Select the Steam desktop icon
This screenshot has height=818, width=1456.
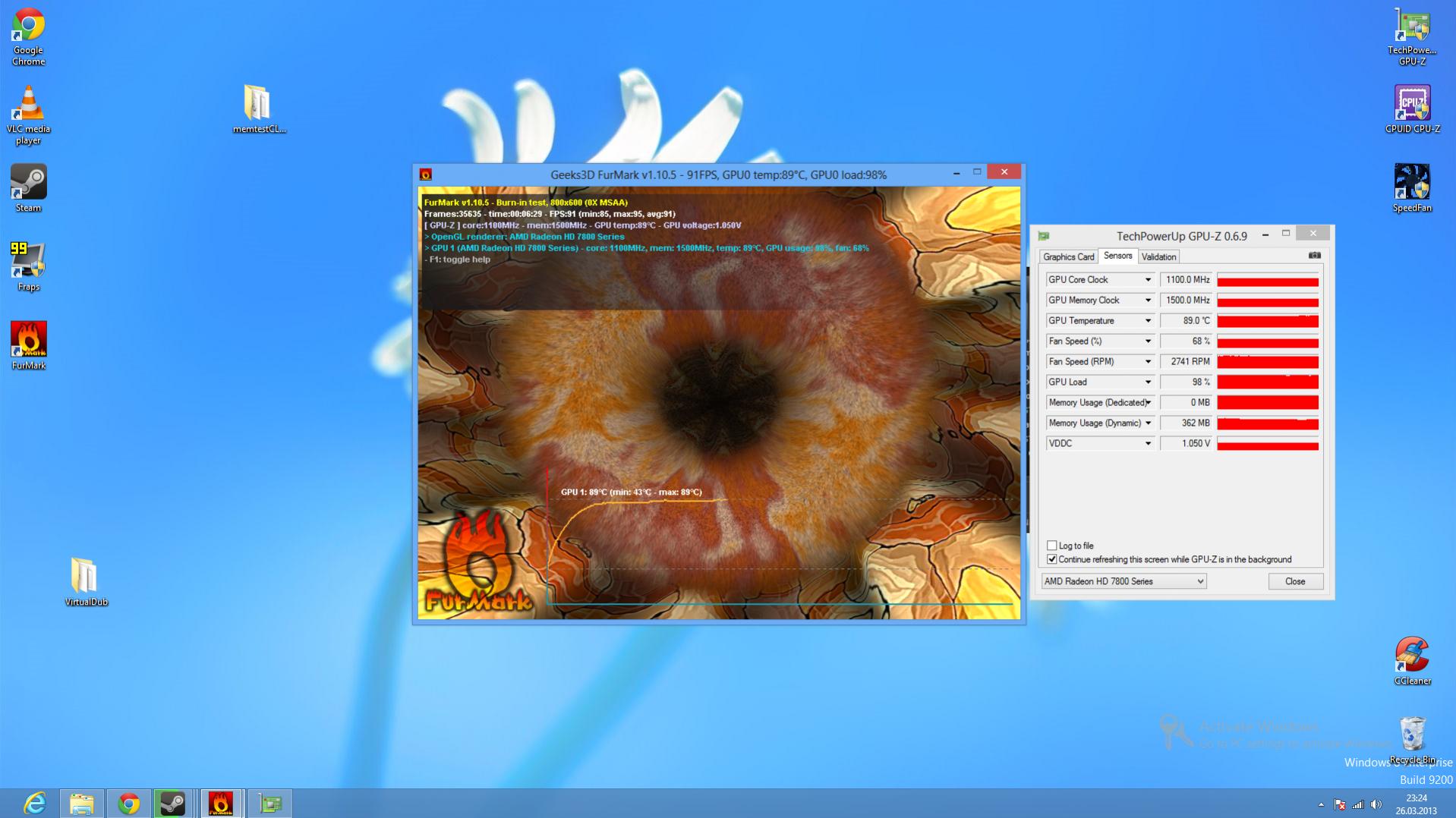pyautogui.click(x=28, y=188)
